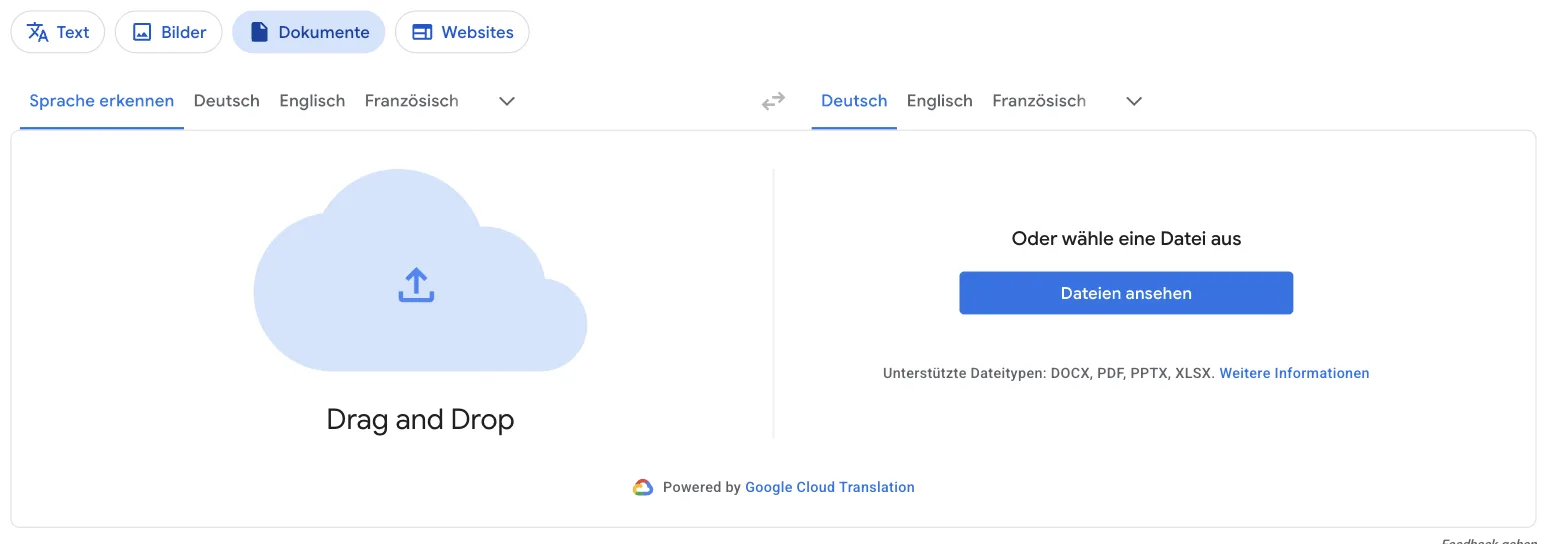Viewport: 1568px width, 545px height.
Task: Set target language to Englisch
Action: (x=940, y=101)
